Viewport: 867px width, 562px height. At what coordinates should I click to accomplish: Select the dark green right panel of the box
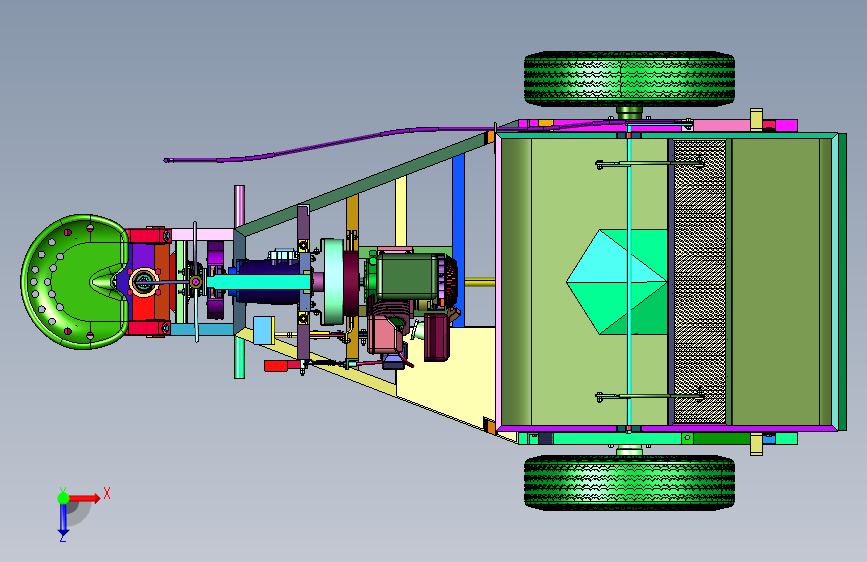point(775,282)
